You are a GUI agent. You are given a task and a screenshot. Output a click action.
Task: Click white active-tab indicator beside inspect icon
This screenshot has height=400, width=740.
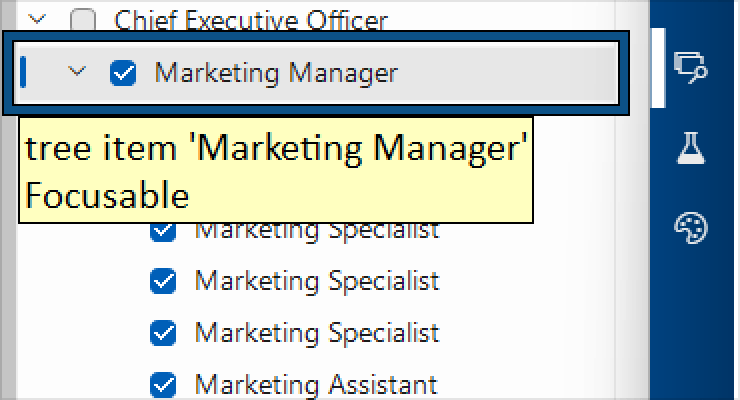(658, 68)
